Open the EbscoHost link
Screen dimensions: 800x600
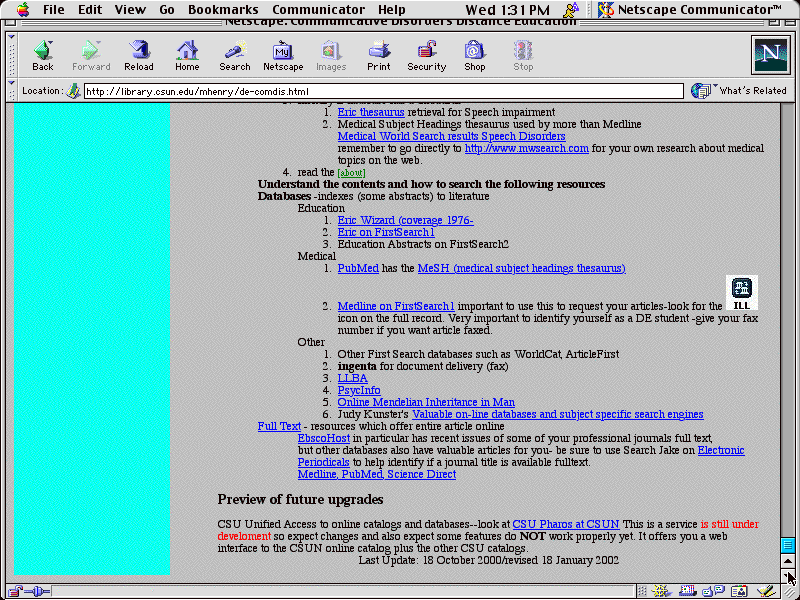coord(324,438)
